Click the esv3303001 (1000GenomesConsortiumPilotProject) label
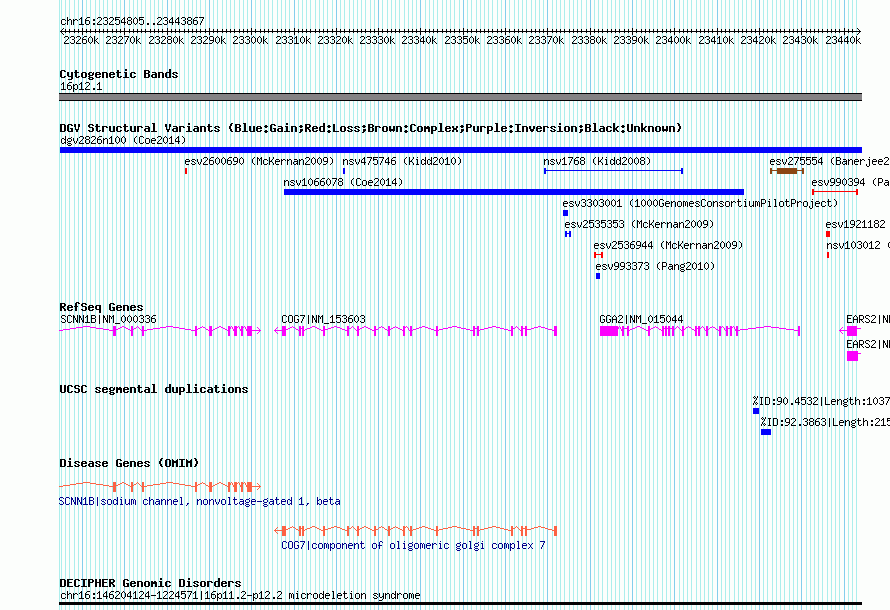 (x=700, y=203)
